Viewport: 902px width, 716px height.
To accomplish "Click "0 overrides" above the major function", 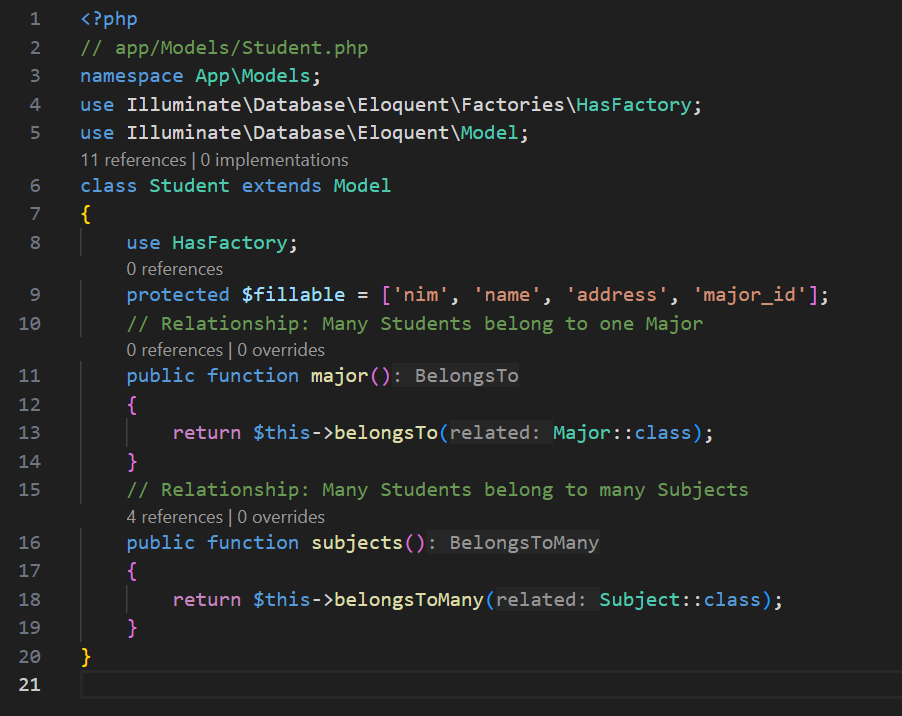I will point(280,350).
